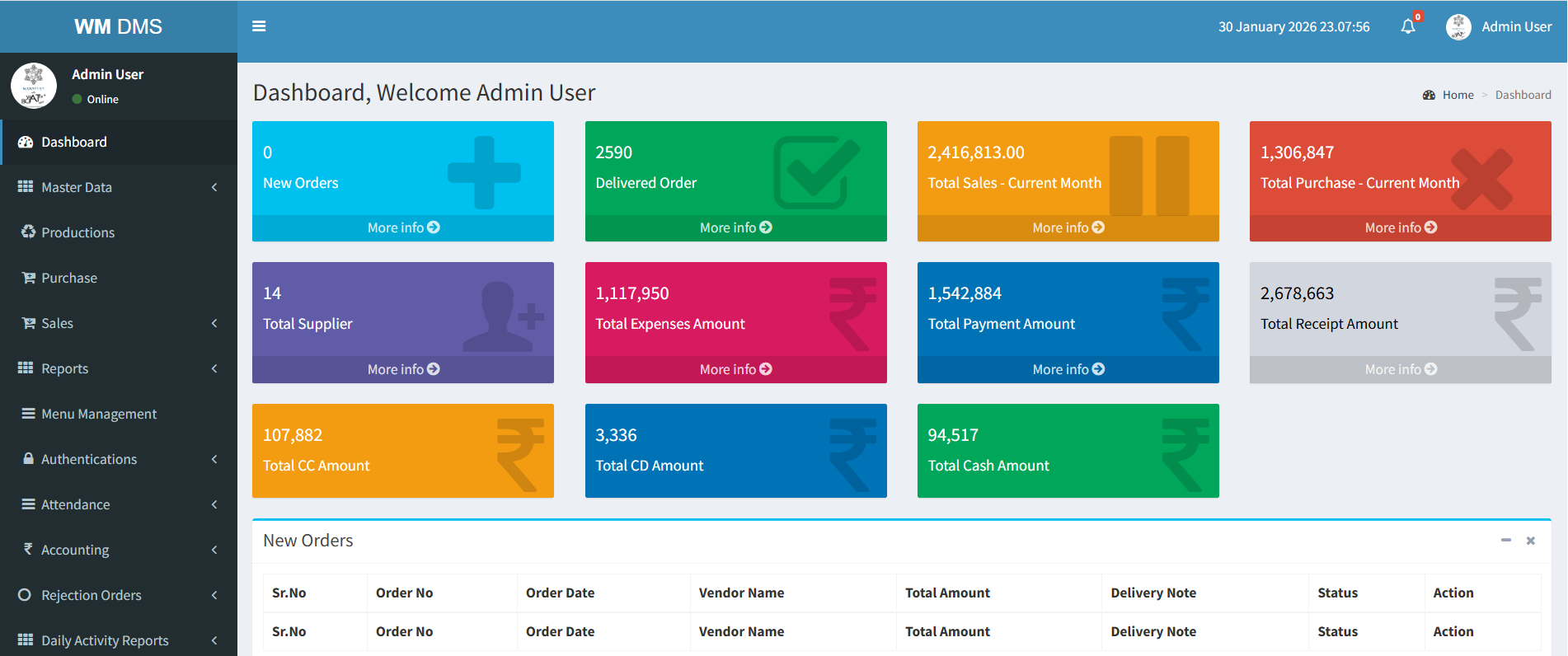Click the Home breadcrumb link
Screen dimensions: 1568x656
(x=1458, y=95)
